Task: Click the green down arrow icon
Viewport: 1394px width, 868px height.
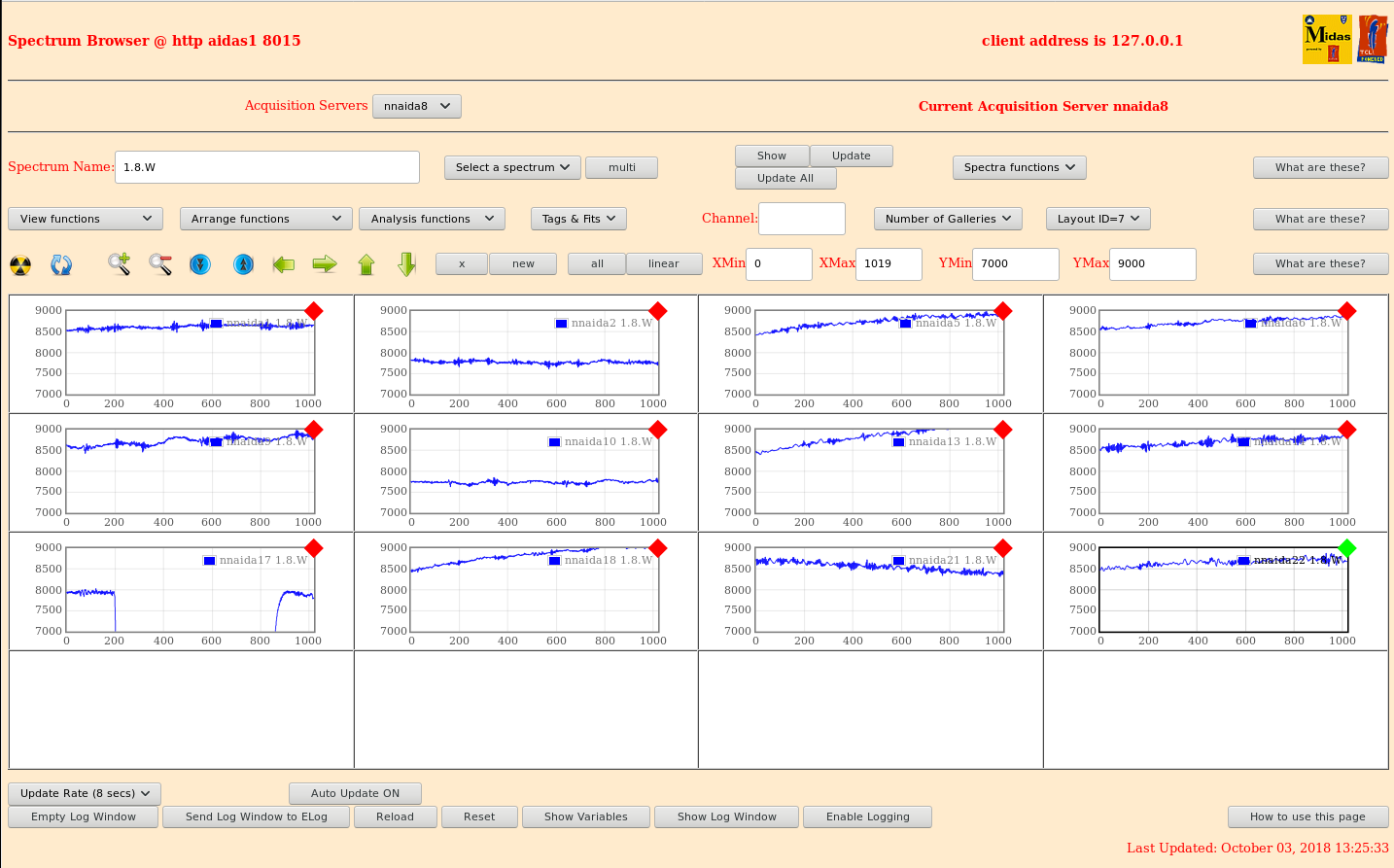Action: click(x=407, y=263)
